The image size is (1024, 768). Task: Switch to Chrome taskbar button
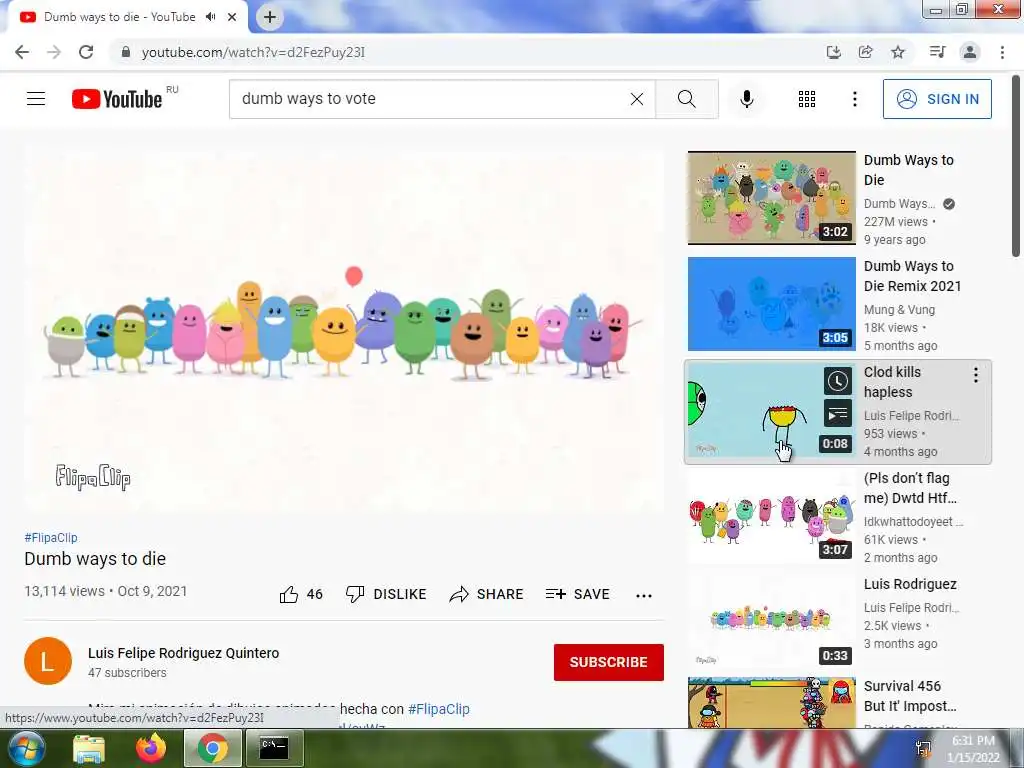pyautogui.click(x=213, y=748)
